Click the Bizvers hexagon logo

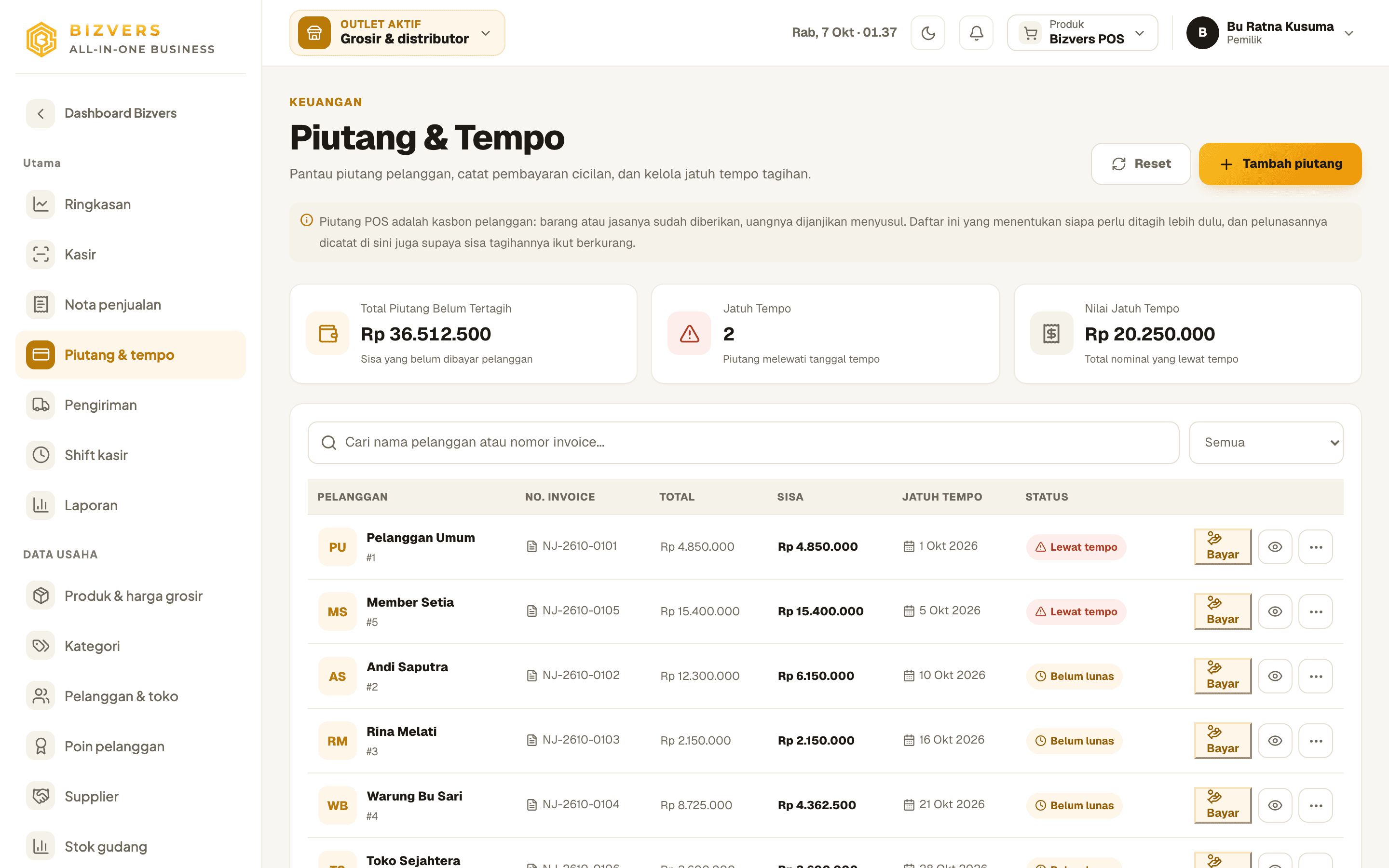41,39
